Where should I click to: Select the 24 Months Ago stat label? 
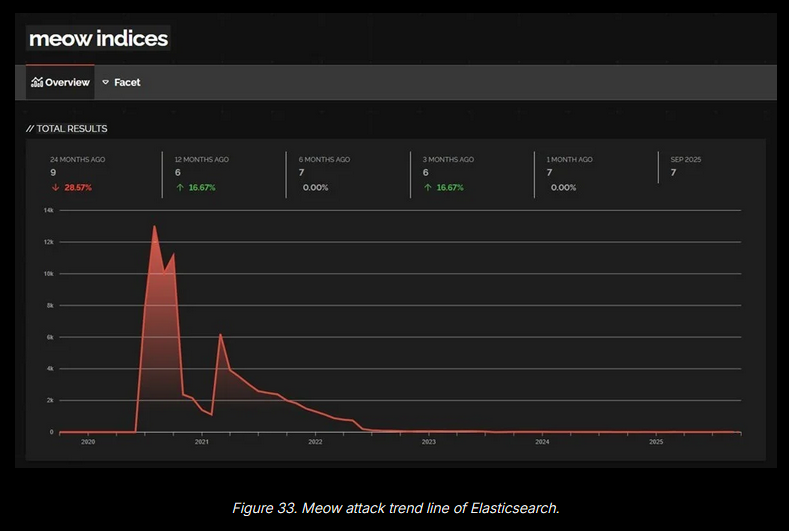coord(77,159)
